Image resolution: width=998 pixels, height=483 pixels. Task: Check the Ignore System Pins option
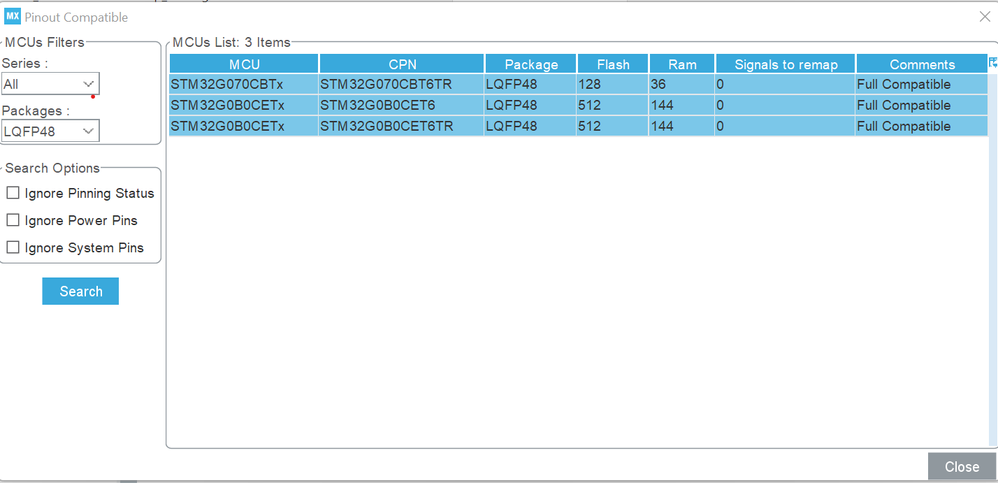(13, 248)
